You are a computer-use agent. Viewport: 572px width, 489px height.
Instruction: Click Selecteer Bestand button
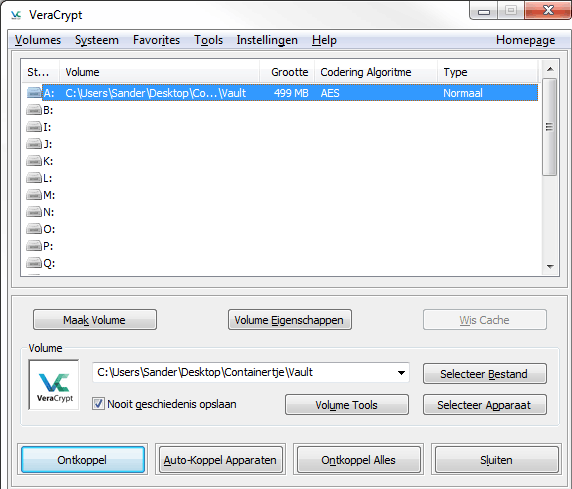[485, 373]
